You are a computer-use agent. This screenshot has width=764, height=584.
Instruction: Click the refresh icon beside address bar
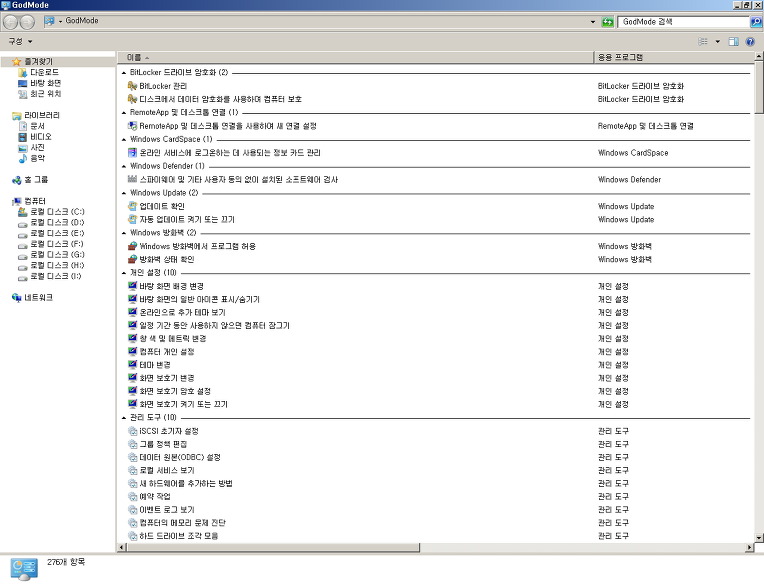pos(607,22)
